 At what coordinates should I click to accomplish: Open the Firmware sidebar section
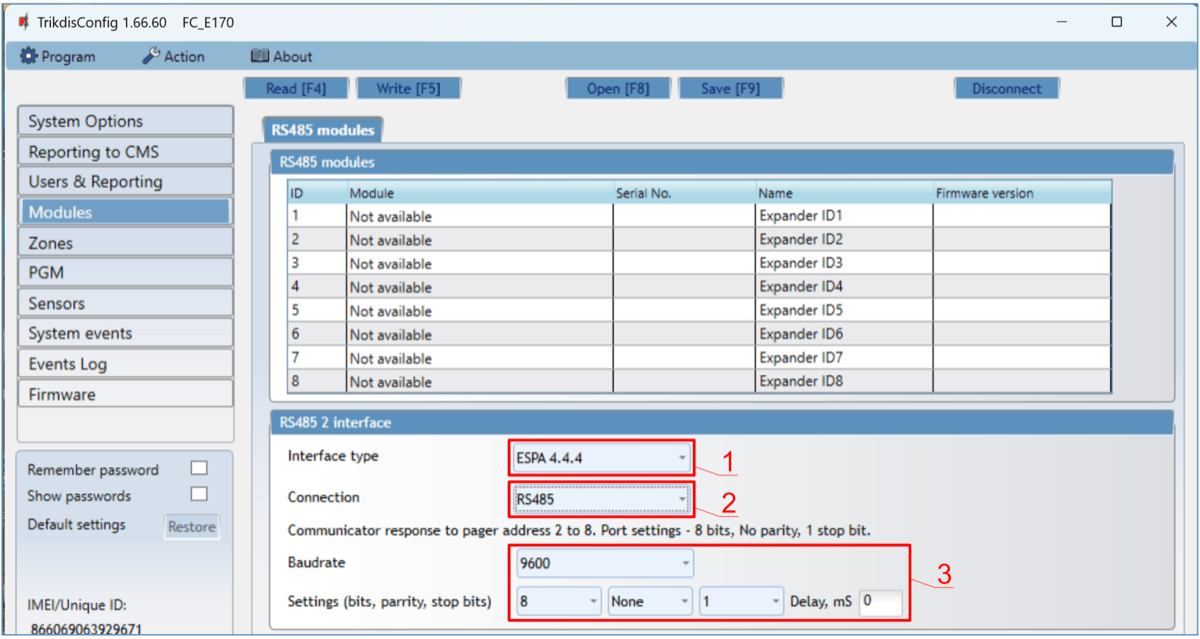(125, 395)
